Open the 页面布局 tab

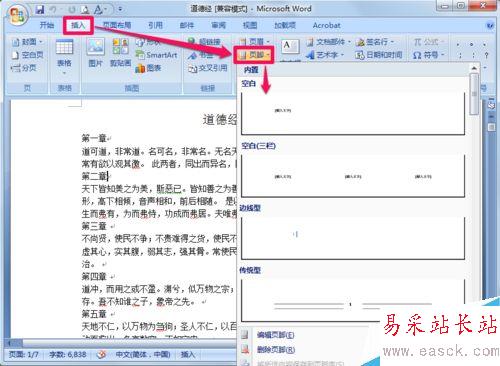point(117,25)
